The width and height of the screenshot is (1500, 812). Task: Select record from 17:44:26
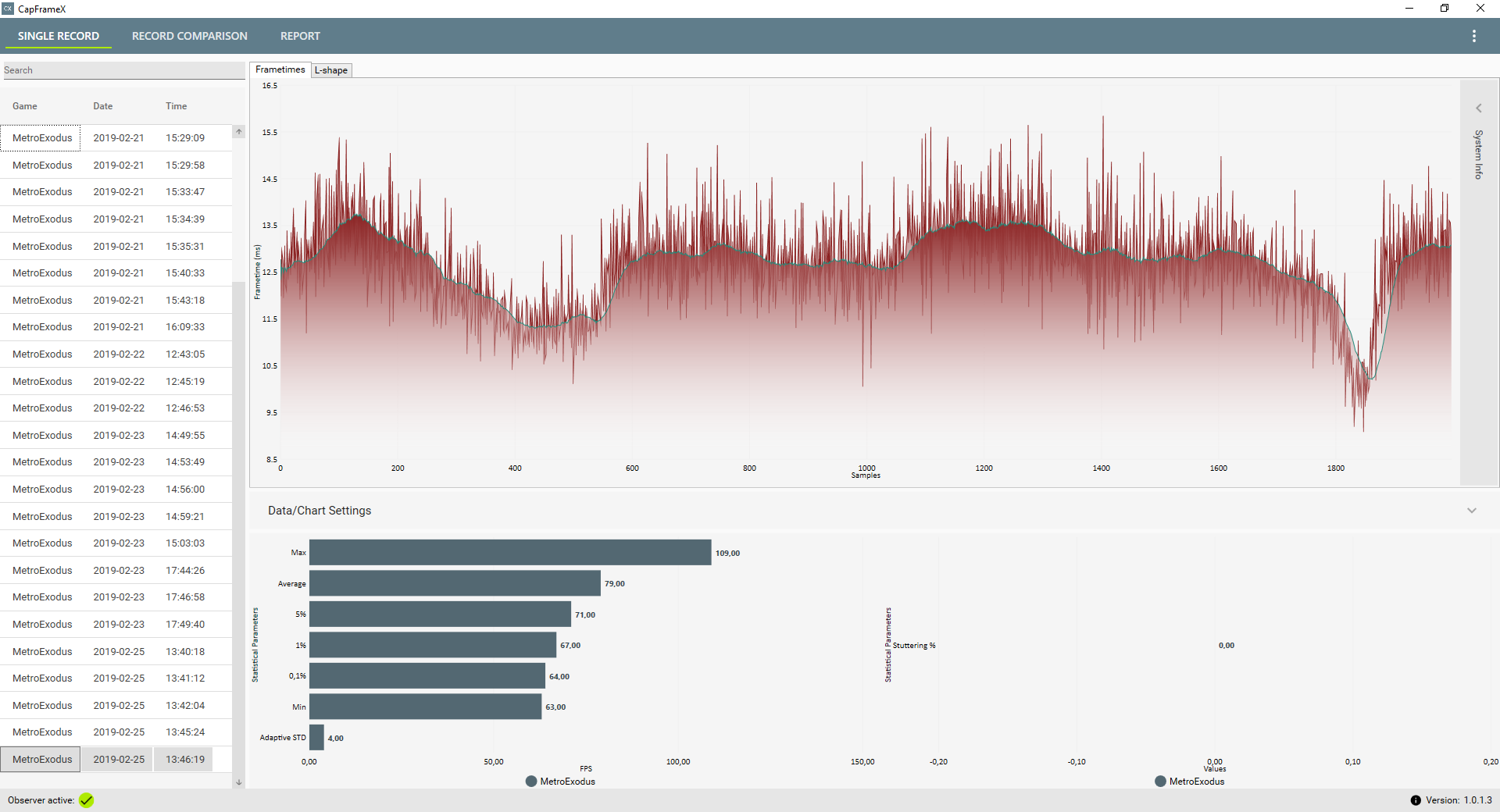(x=116, y=571)
